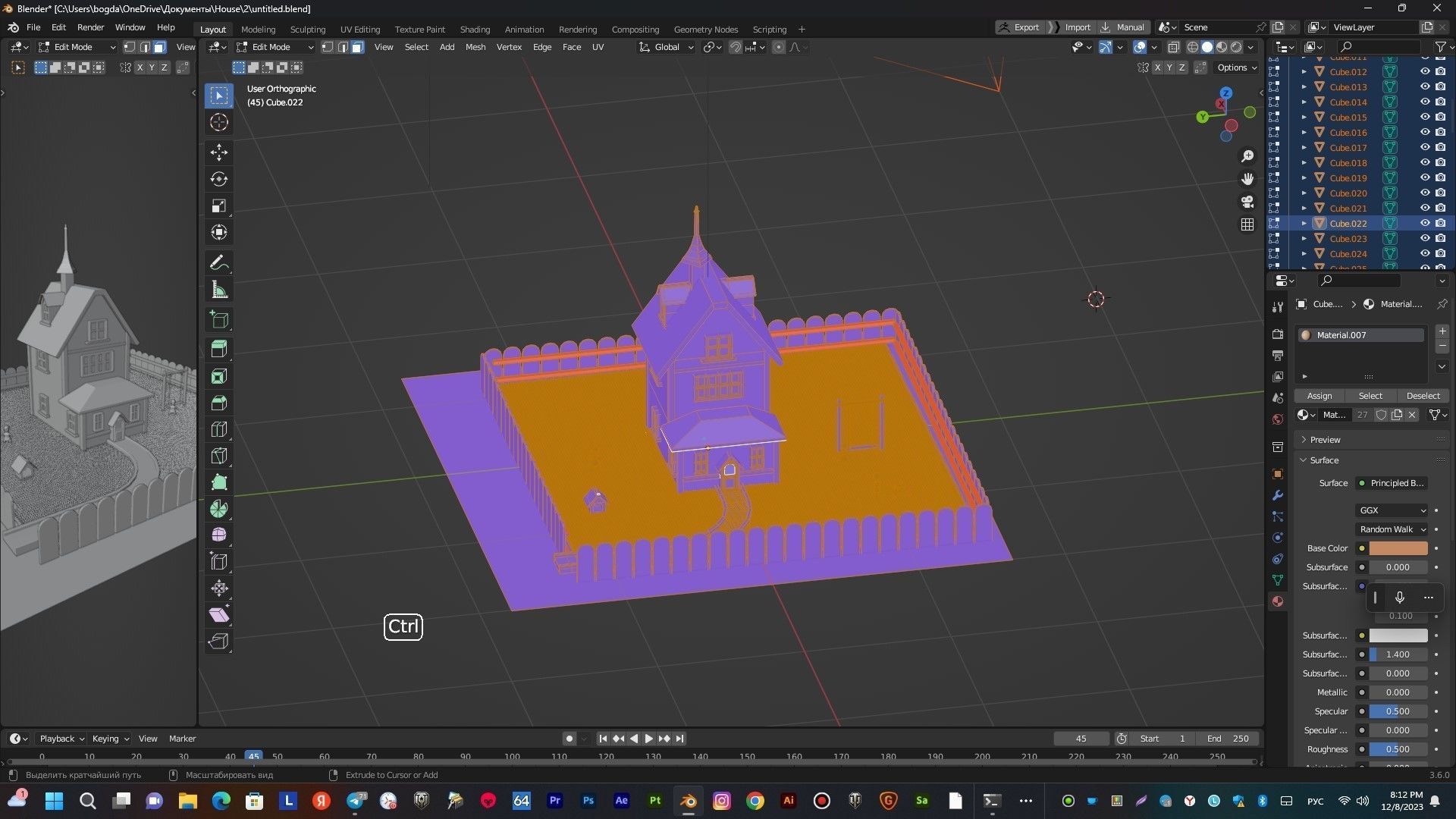Open the GGX distribution dropdown
Screen dimensions: 1456x819
1392,510
